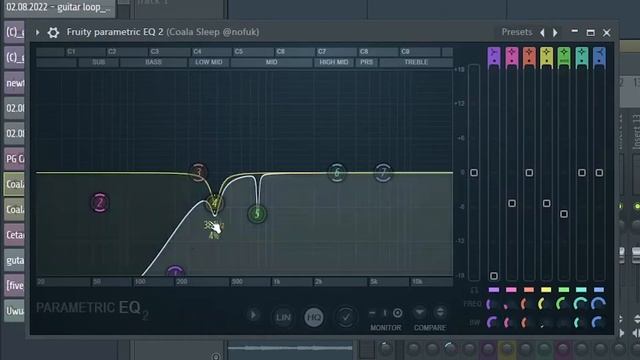Open plugin settings gear in EQ title bar
The image size is (640, 360).
click(53, 32)
